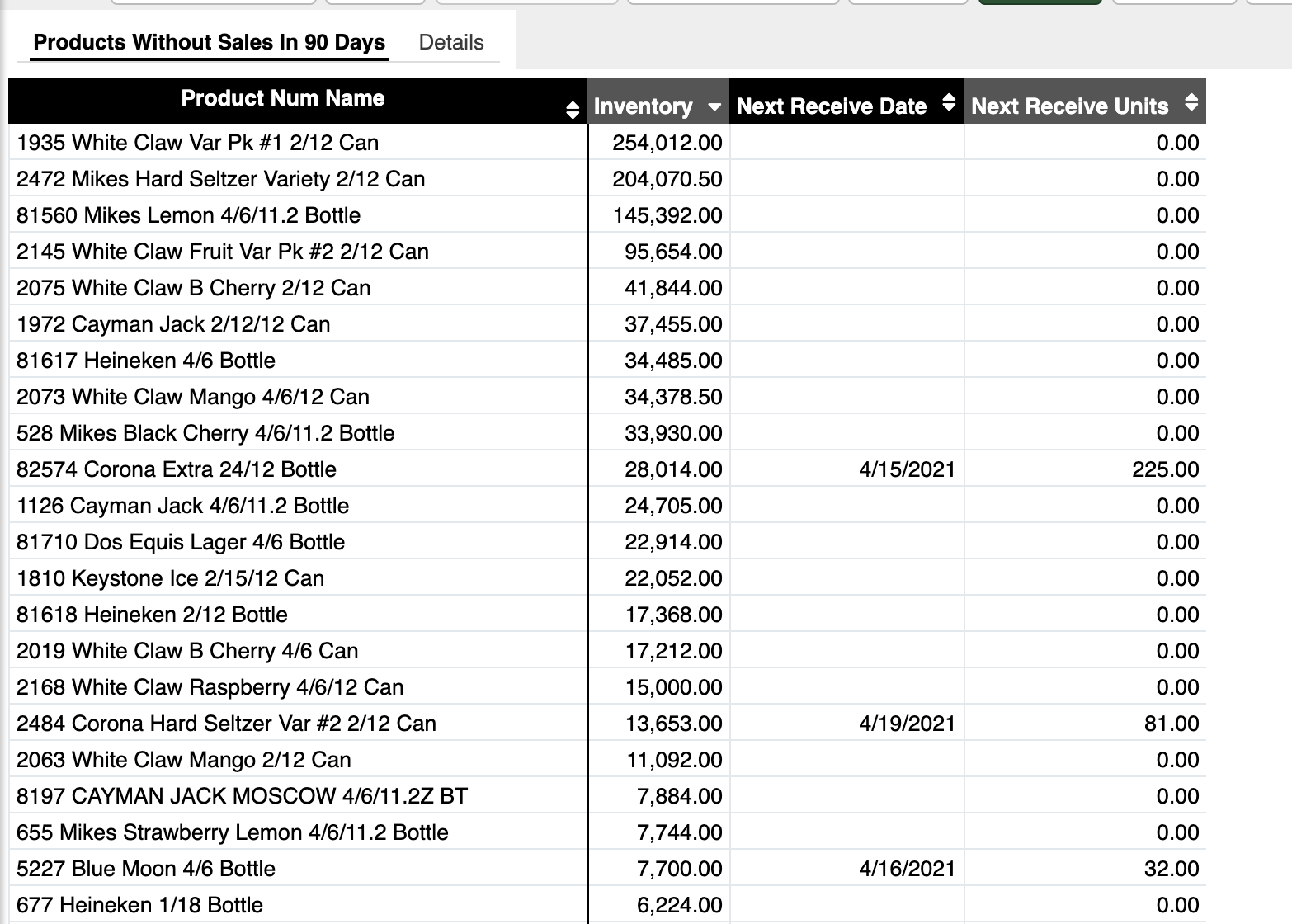Image resolution: width=1292 pixels, height=924 pixels.
Task: Select Products Without Sales In 90 Days tab
Action: click(x=210, y=42)
